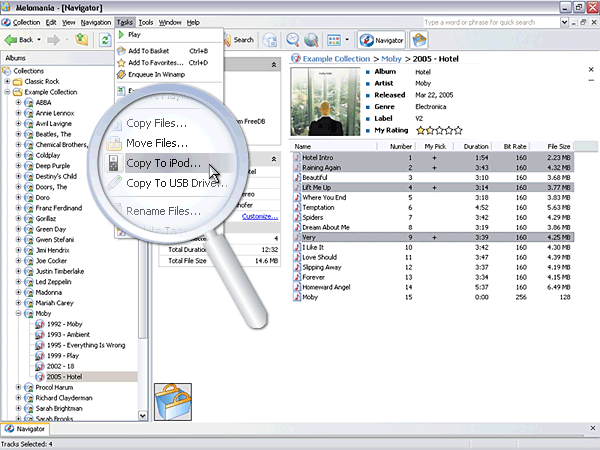Open the Edit menu
This screenshot has width=600, height=450.
click(51, 22)
